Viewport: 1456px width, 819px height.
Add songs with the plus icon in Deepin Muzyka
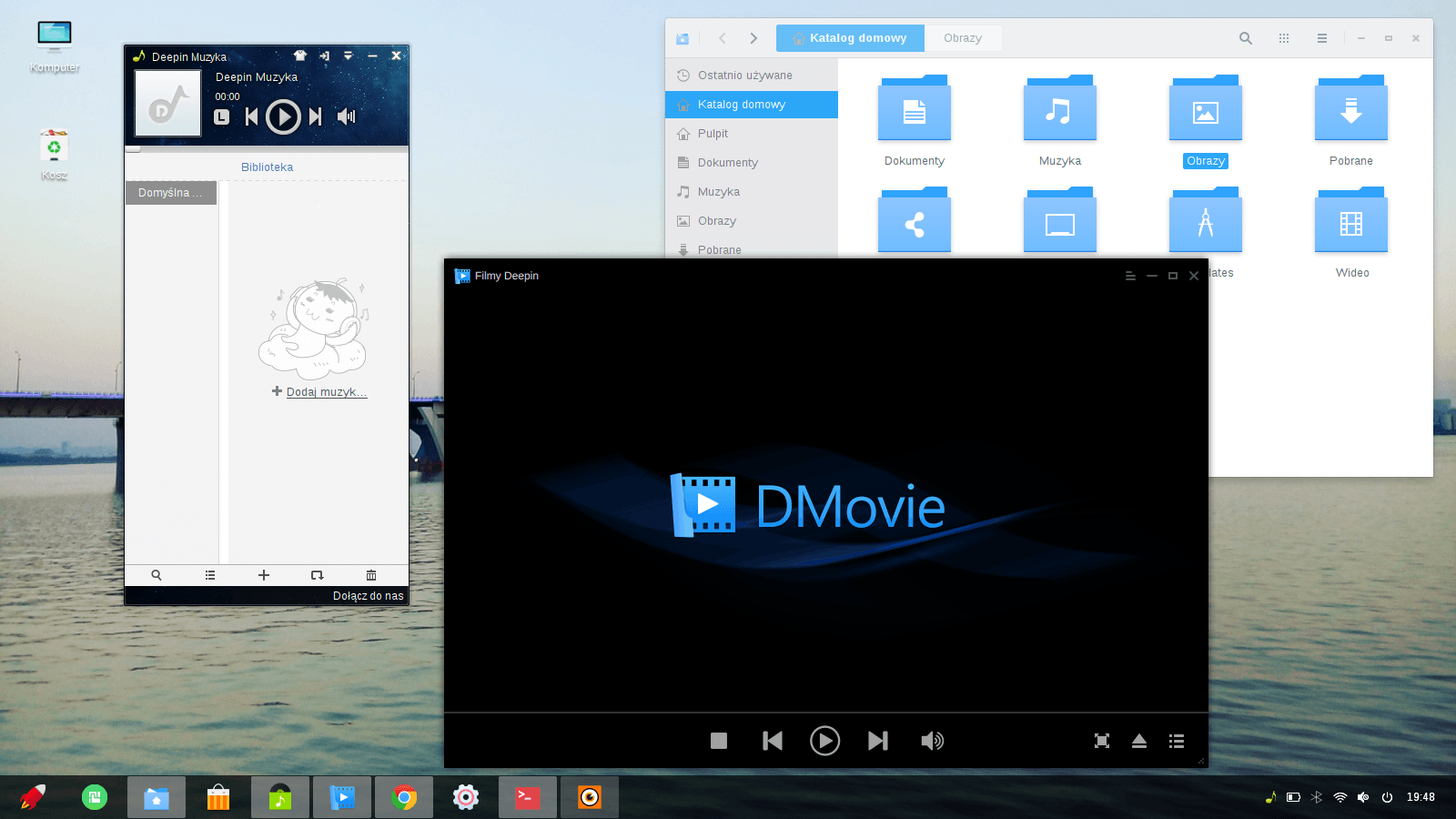(264, 575)
